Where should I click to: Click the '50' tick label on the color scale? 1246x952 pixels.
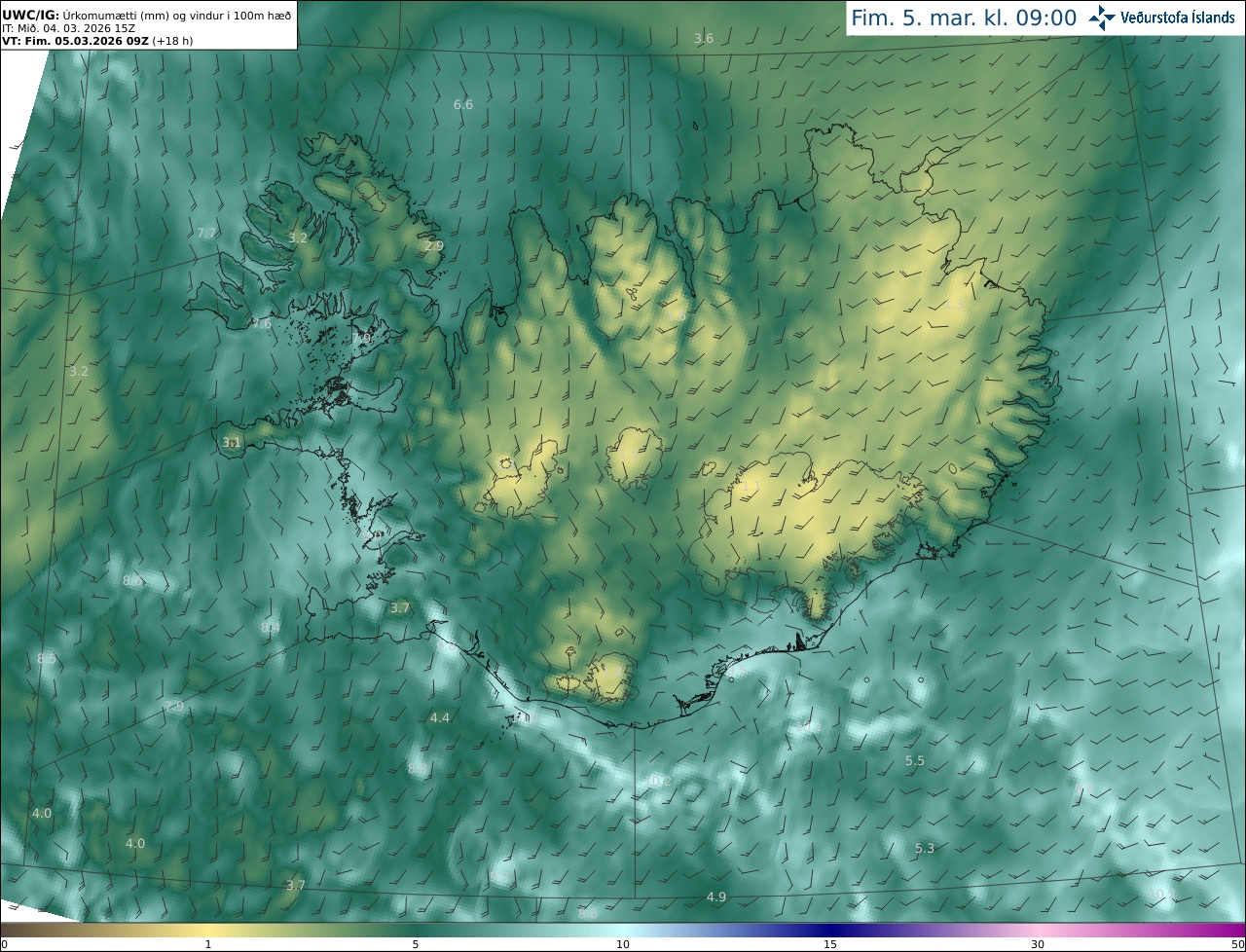(x=1238, y=945)
